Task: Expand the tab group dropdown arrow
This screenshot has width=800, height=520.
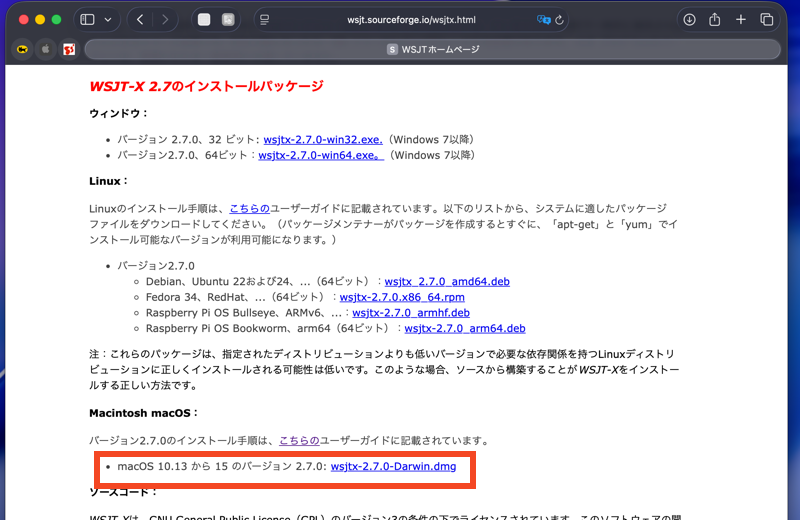Action: (x=108, y=19)
